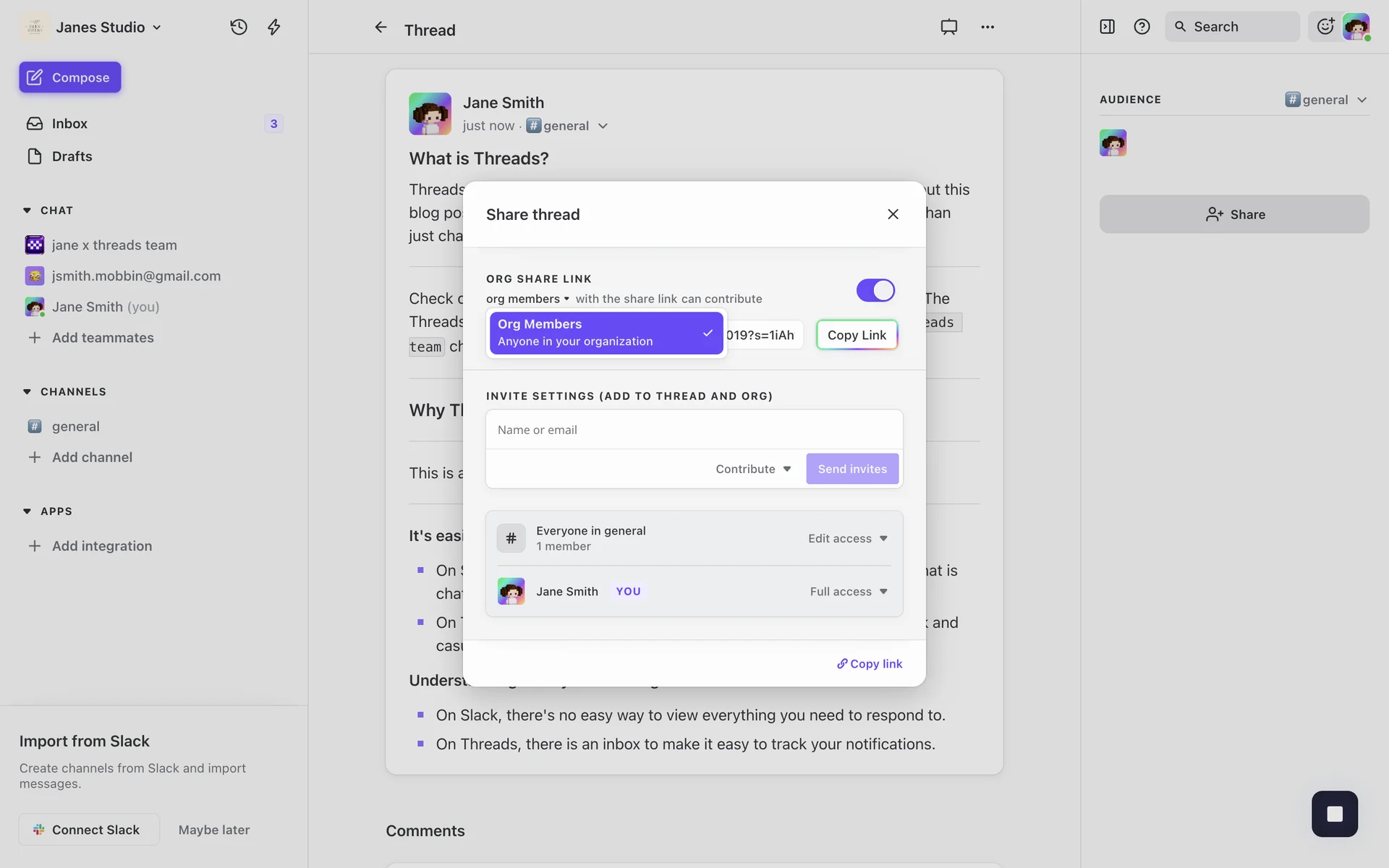Click the lightning bolt activity icon
1389x868 pixels.
[x=274, y=27]
